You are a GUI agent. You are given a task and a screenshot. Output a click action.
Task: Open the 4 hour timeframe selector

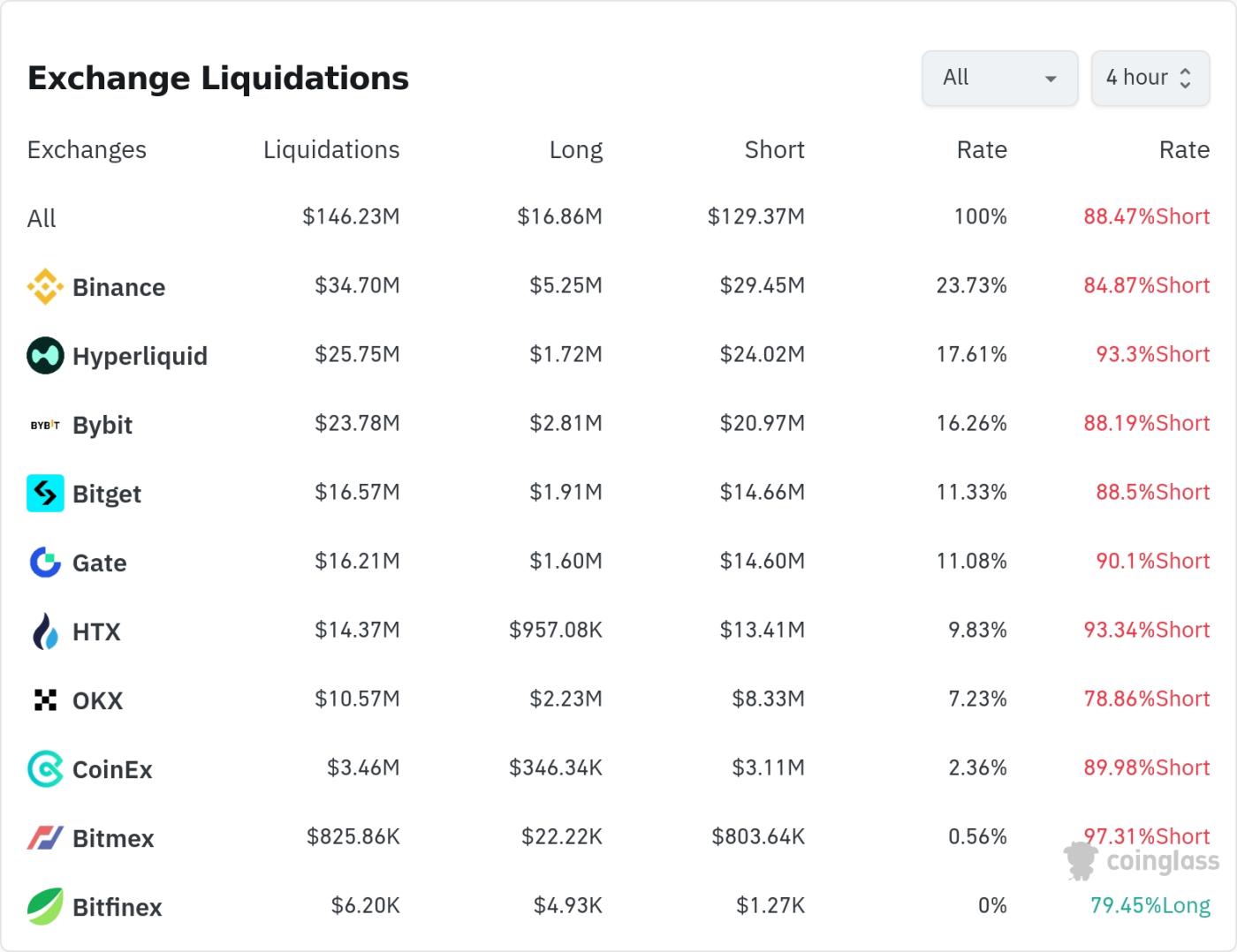(x=1150, y=79)
